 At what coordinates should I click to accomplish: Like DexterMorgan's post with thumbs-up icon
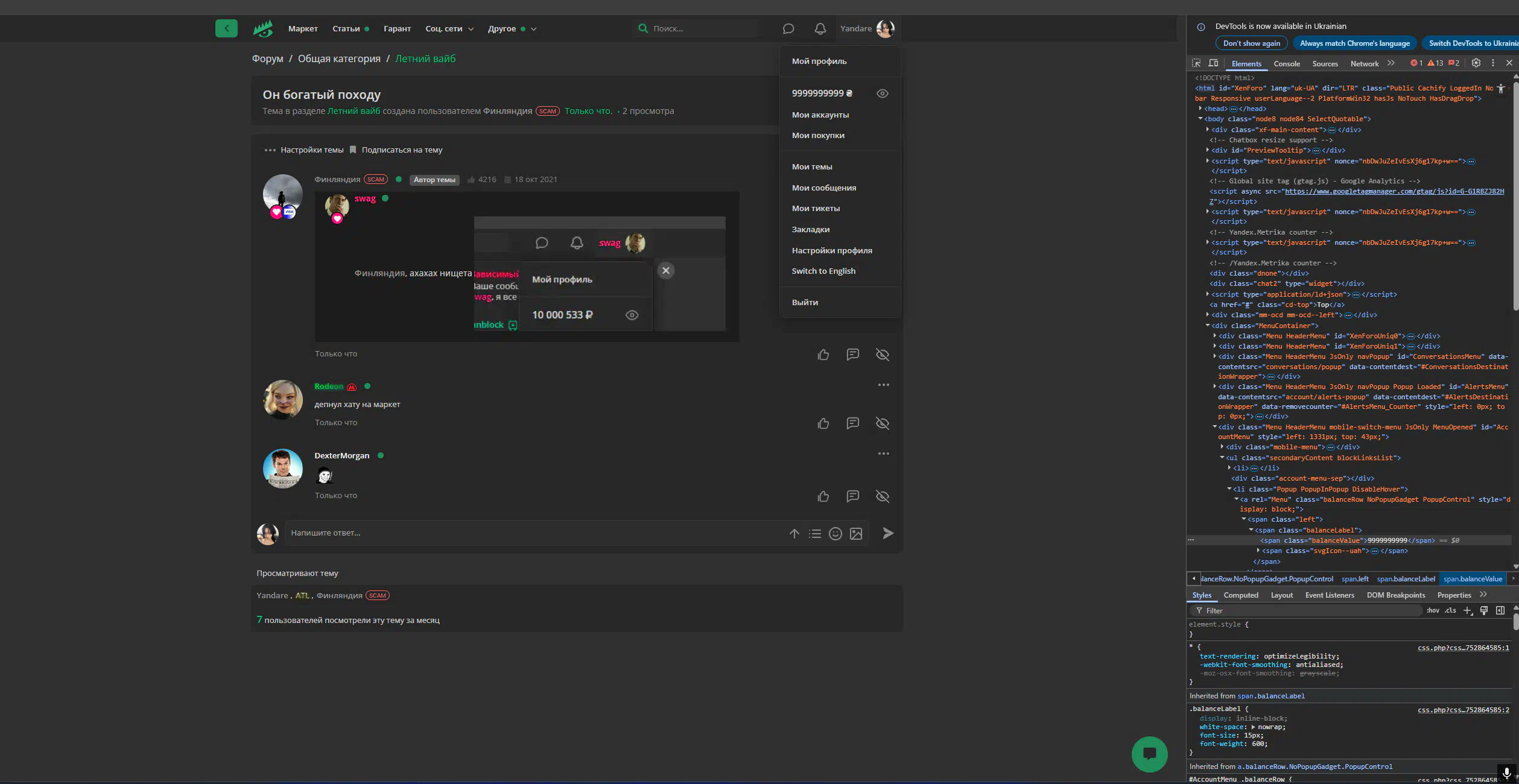[823, 496]
